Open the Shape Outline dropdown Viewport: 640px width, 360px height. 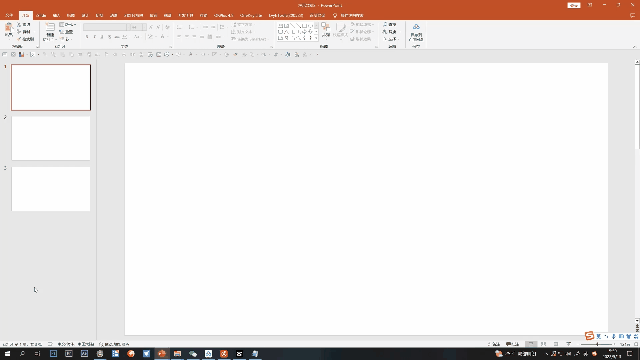click(362, 32)
